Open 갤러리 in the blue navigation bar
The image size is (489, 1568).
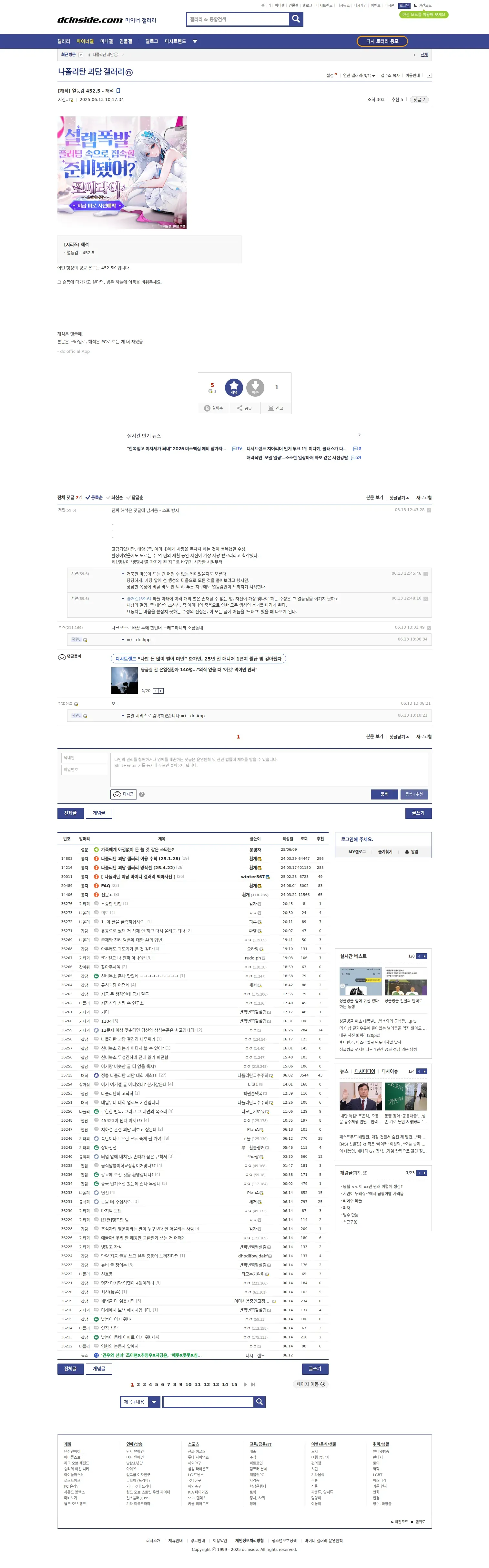click(x=63, y=41)
